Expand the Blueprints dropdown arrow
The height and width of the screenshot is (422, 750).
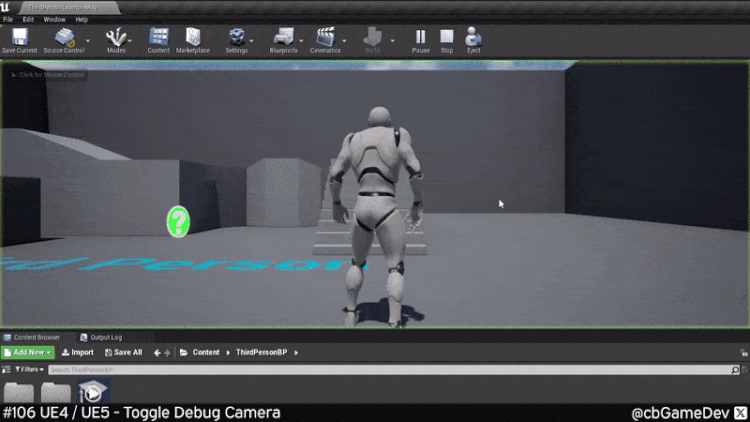[301, 41]
